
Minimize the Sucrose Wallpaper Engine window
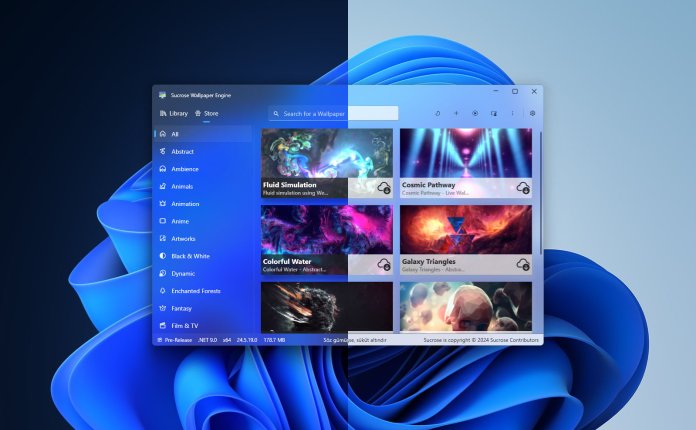click(496, 91)
